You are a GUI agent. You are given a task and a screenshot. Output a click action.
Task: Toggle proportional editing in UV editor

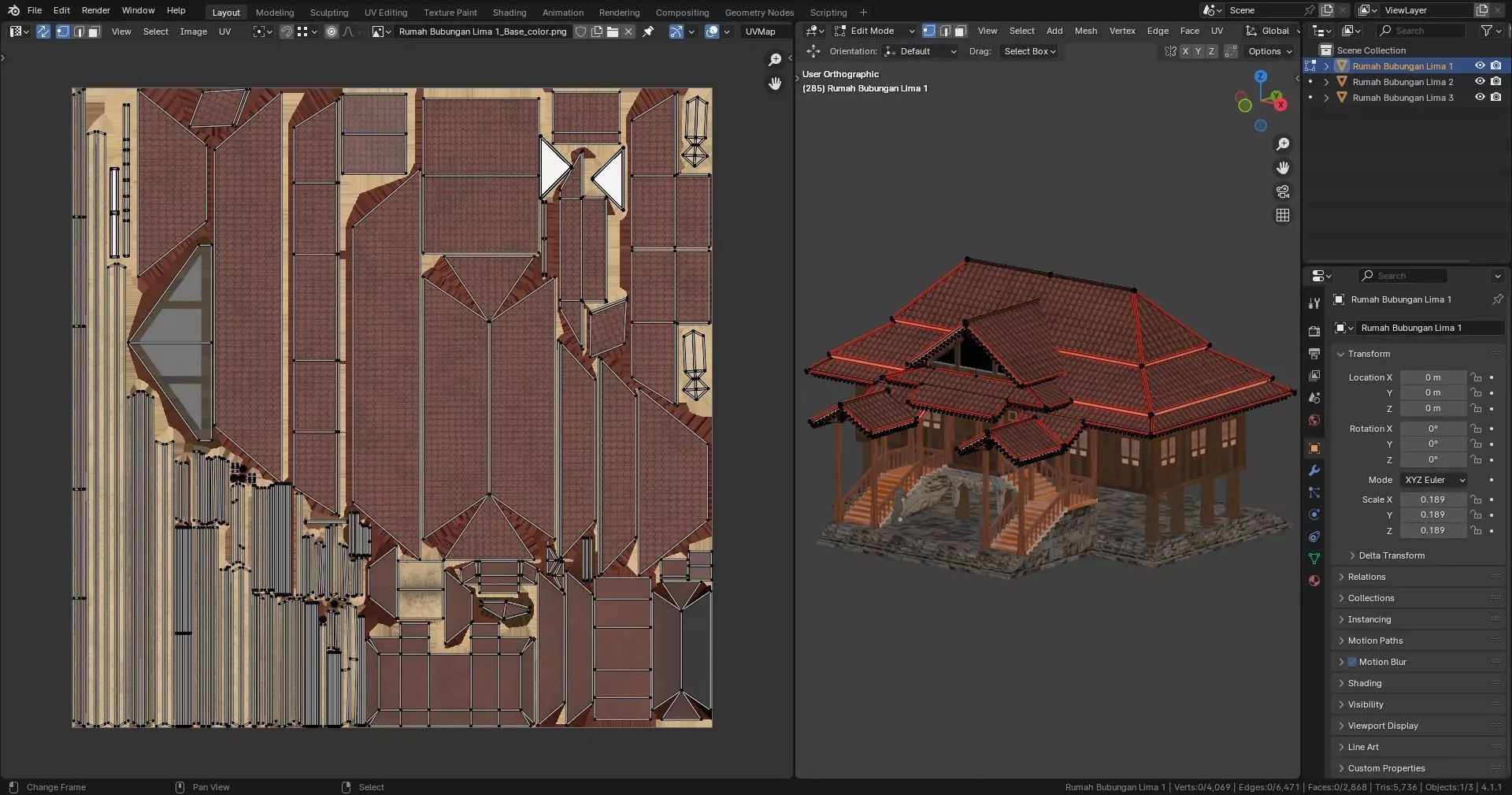click(x=332, y=32)
